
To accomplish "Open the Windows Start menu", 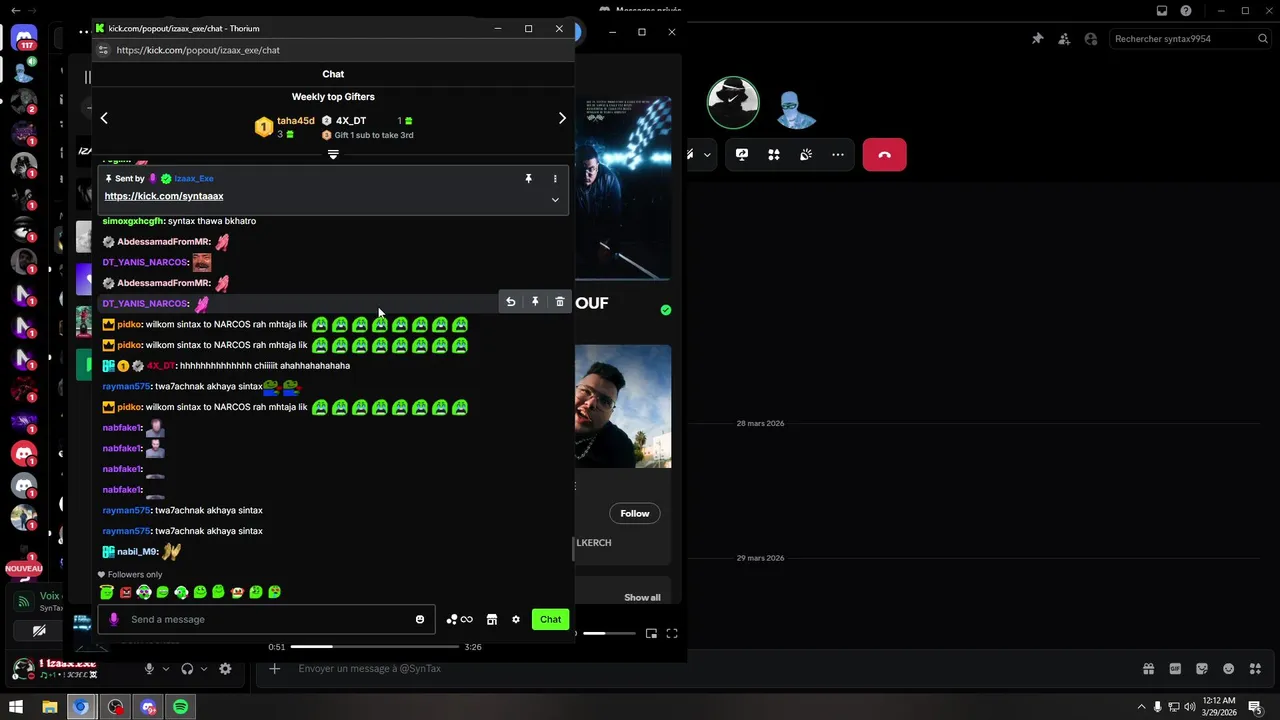I will point(16,707).
